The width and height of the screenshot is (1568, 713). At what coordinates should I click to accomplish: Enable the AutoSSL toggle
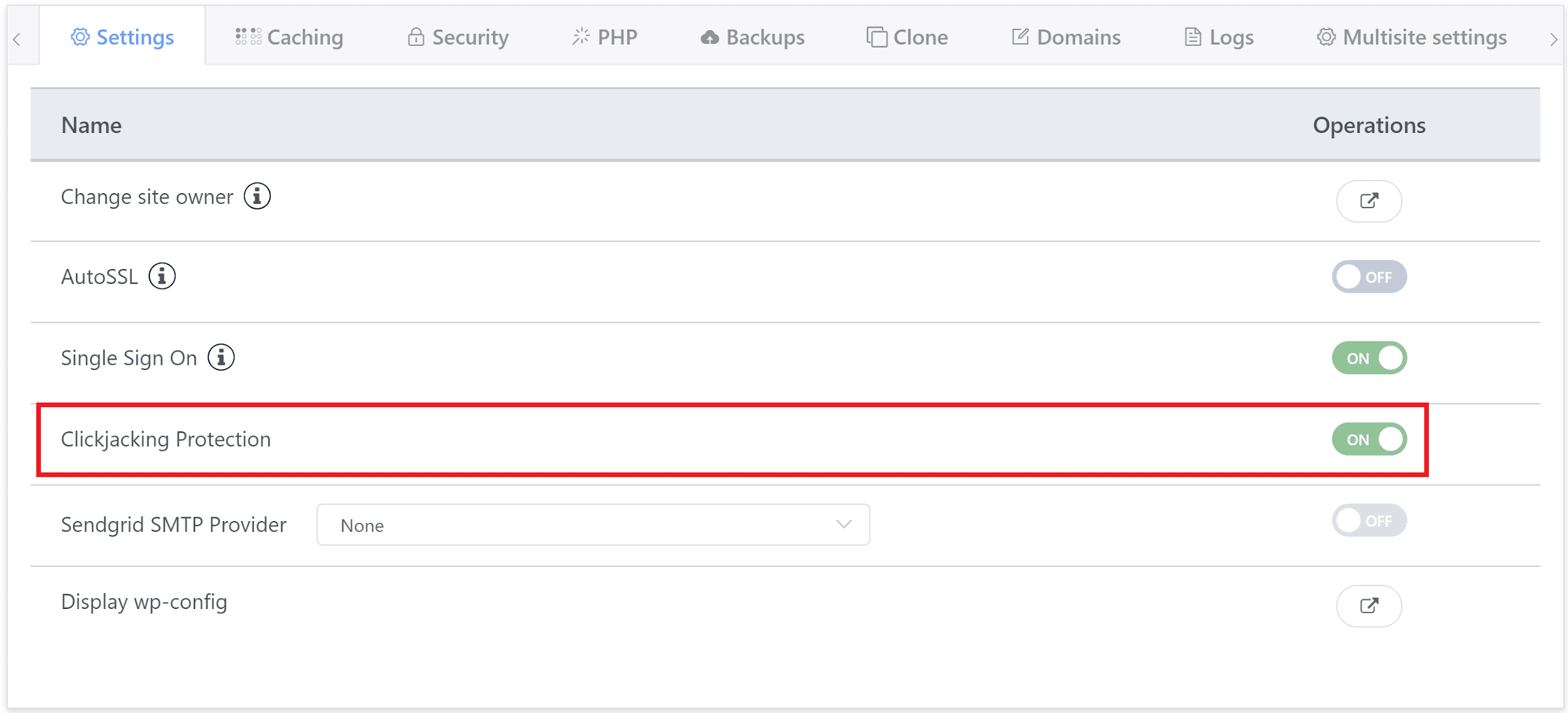coord(1369,276)
